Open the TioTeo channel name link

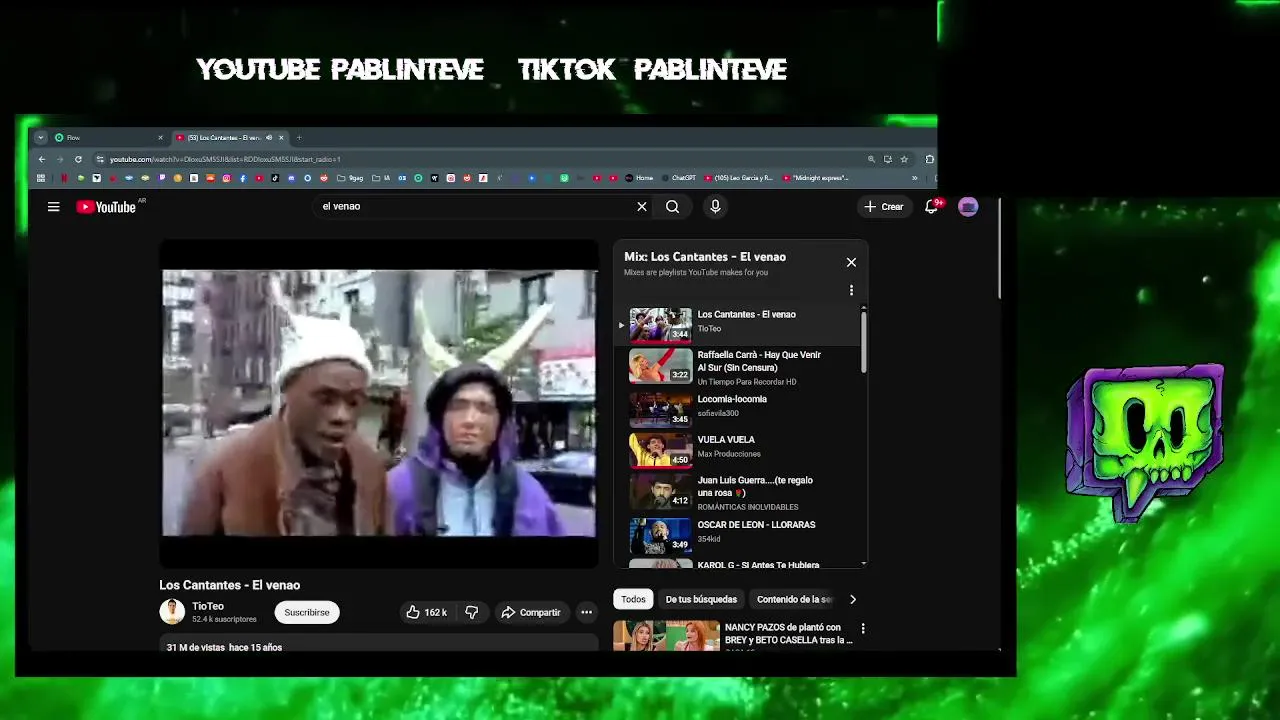(208, 606)
